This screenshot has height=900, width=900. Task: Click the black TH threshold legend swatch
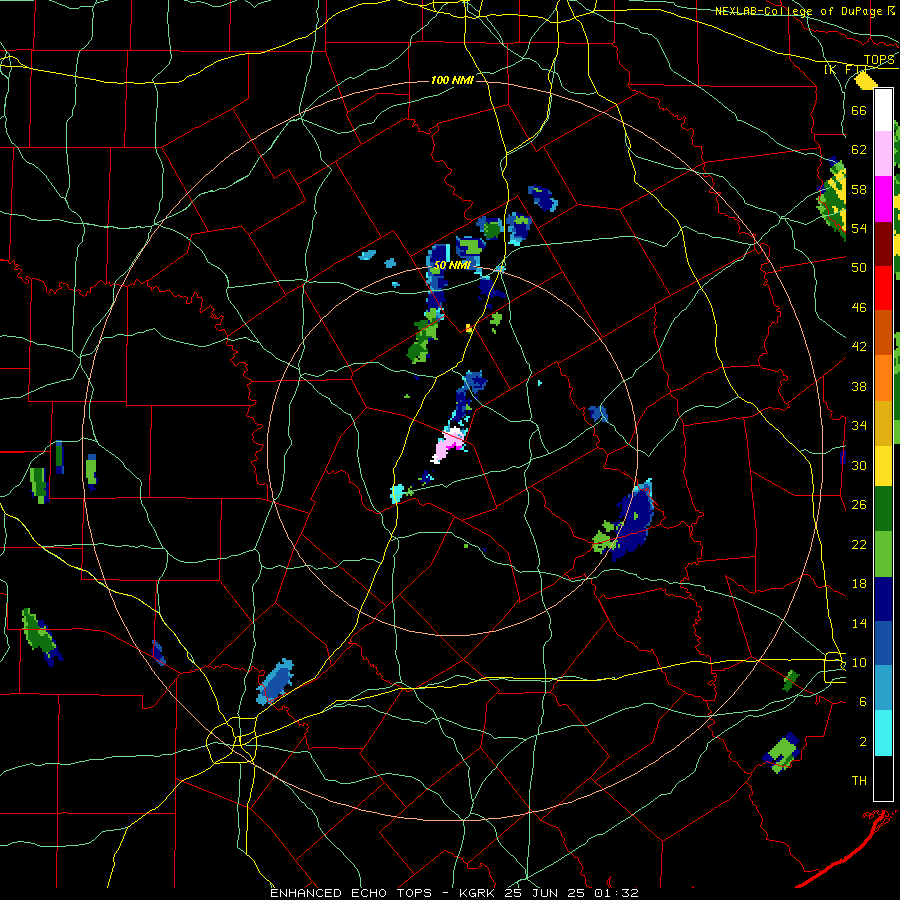[x=883, y=778]
